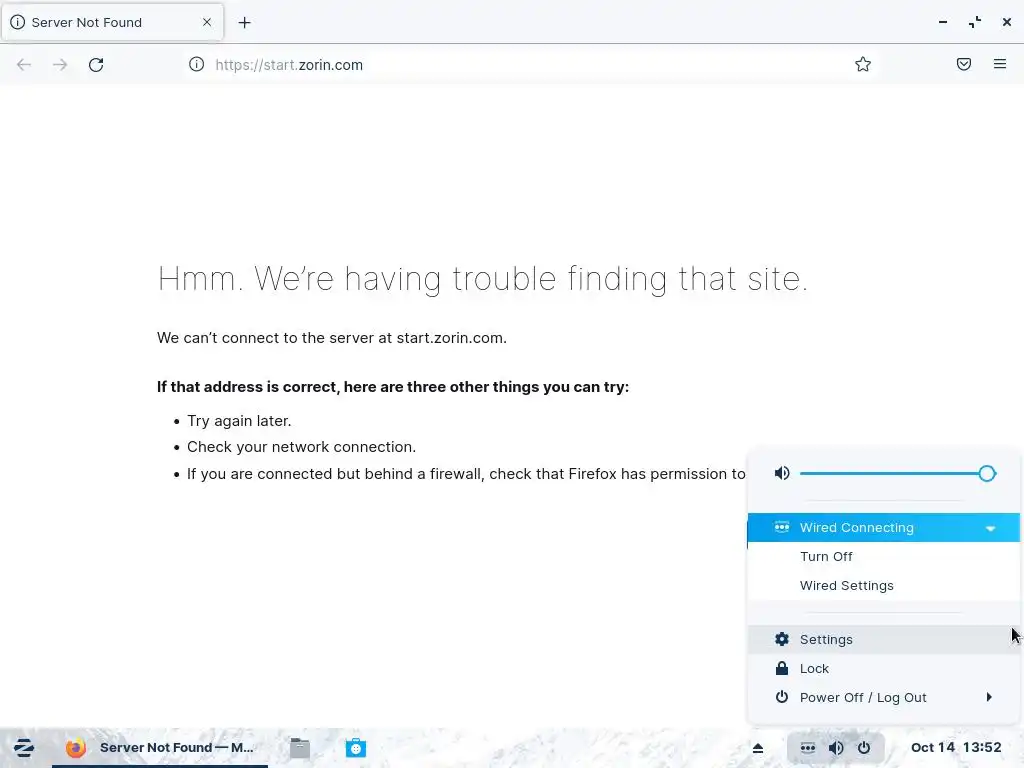Open site information icon in address bar
The width and height of the screenshot is (1024, 768).
pos(197,64)
